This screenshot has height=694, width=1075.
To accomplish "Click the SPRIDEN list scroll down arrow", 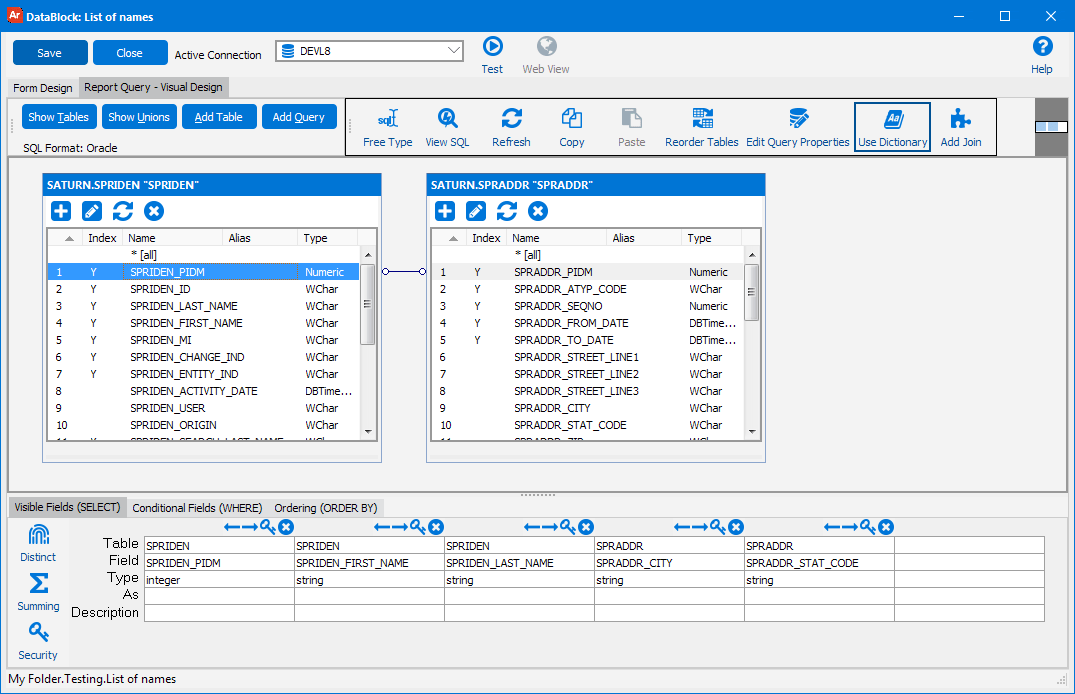I will coord(368,432).
